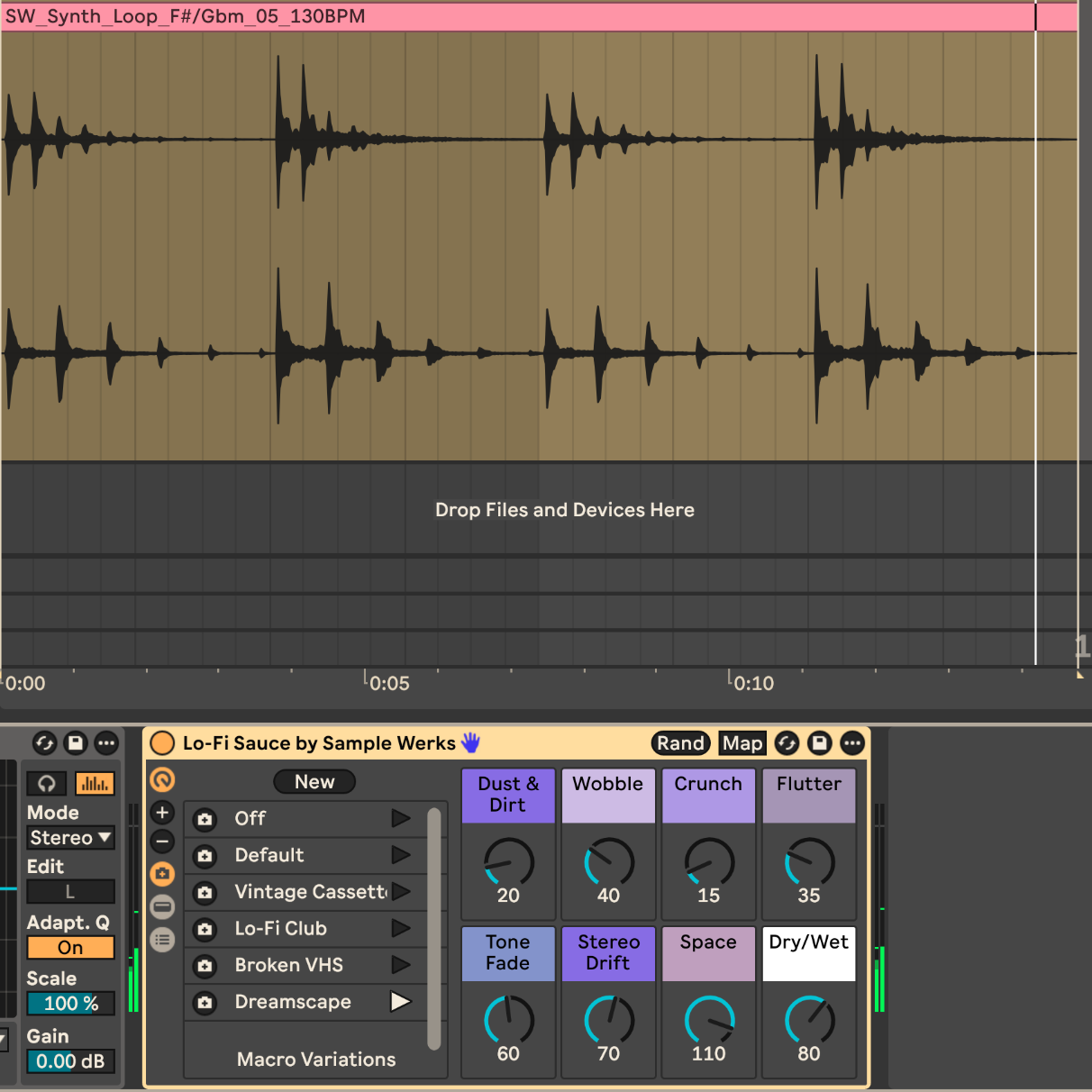Save the Lo-Fi Sauce rack preset

click(819, 743)
